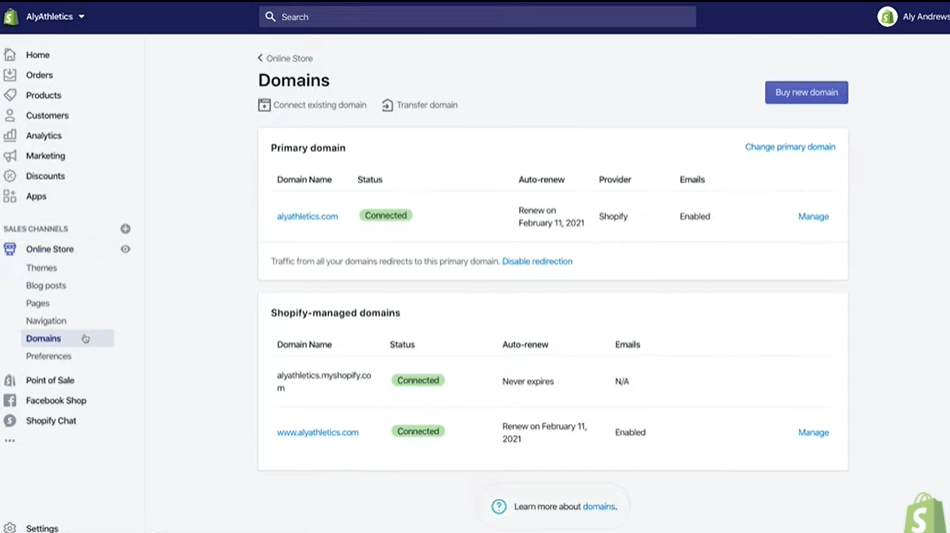Screen dimensions: 950x533
Task: Open Analytics section
Action: pos(44,136)
